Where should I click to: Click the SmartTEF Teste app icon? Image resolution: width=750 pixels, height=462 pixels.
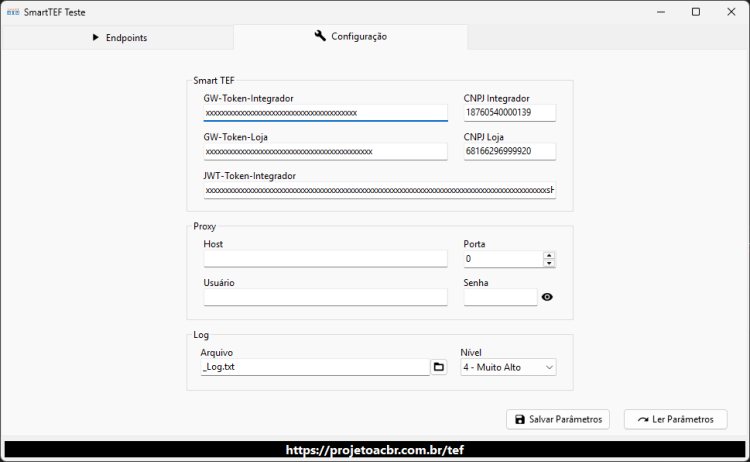(x=13, y=12)
